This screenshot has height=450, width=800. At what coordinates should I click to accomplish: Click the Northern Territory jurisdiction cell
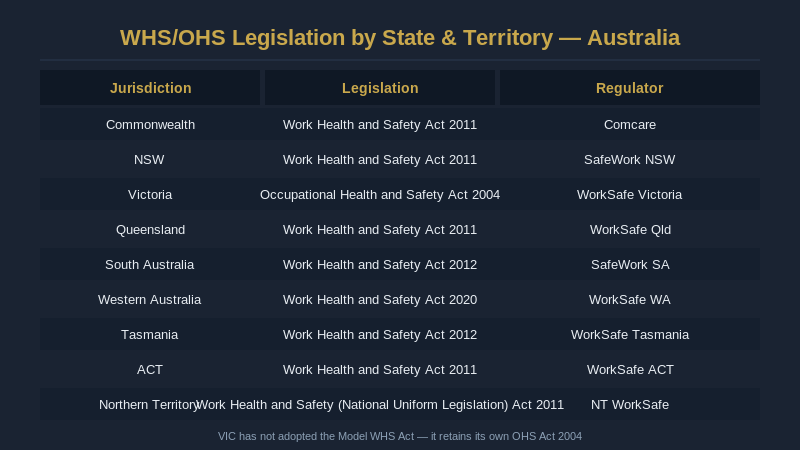[x=148, y=405]
